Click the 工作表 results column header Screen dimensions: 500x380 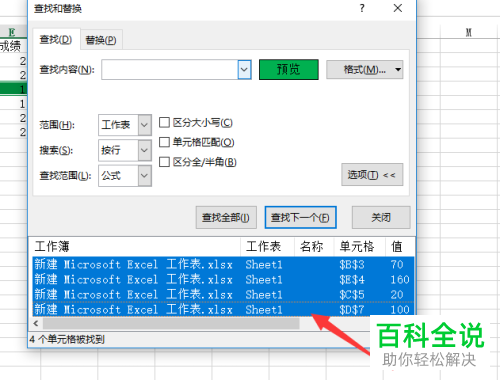click(x=267, y=247)
